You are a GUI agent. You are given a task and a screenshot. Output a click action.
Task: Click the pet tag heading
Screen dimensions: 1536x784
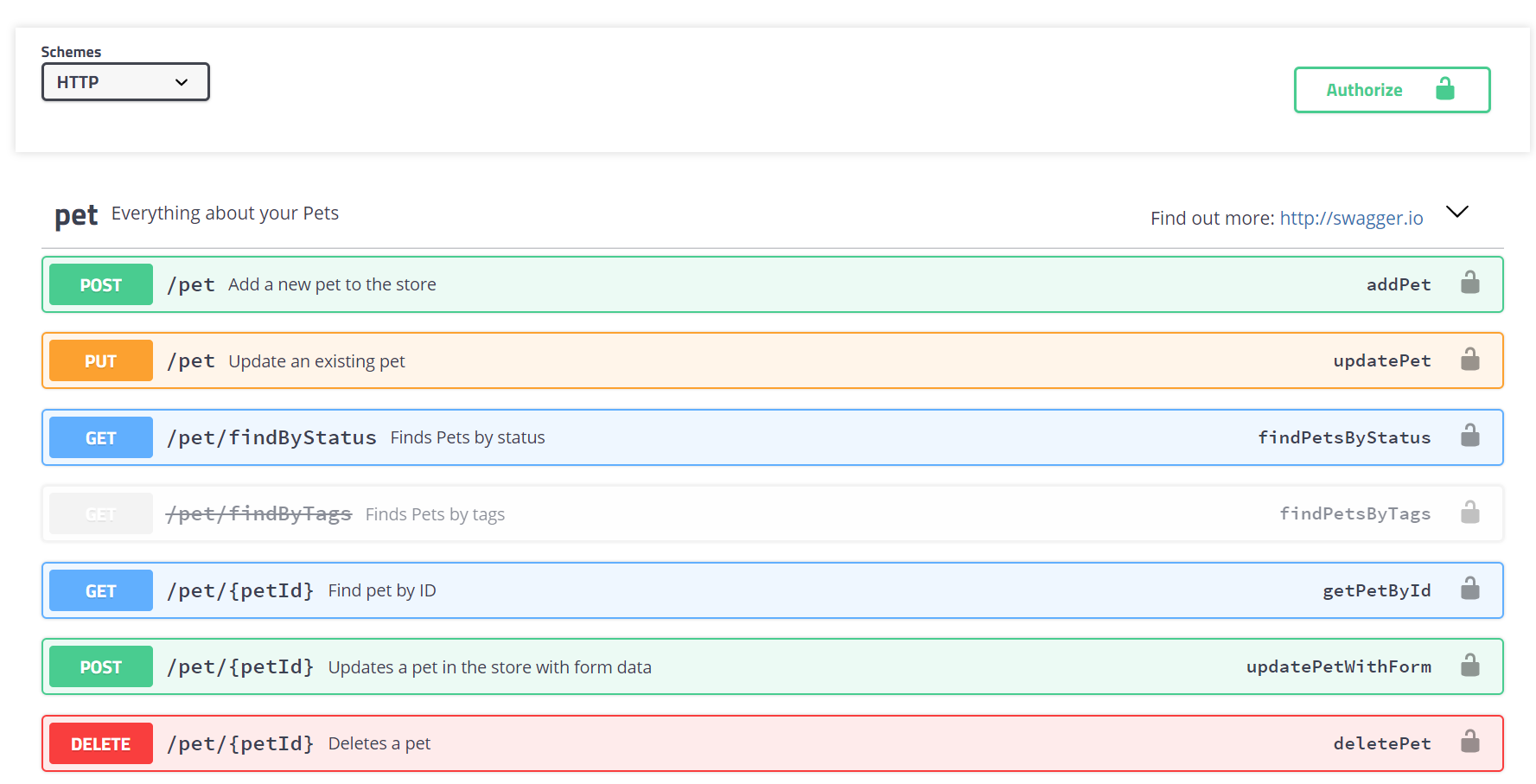click(x=76, y=214)
